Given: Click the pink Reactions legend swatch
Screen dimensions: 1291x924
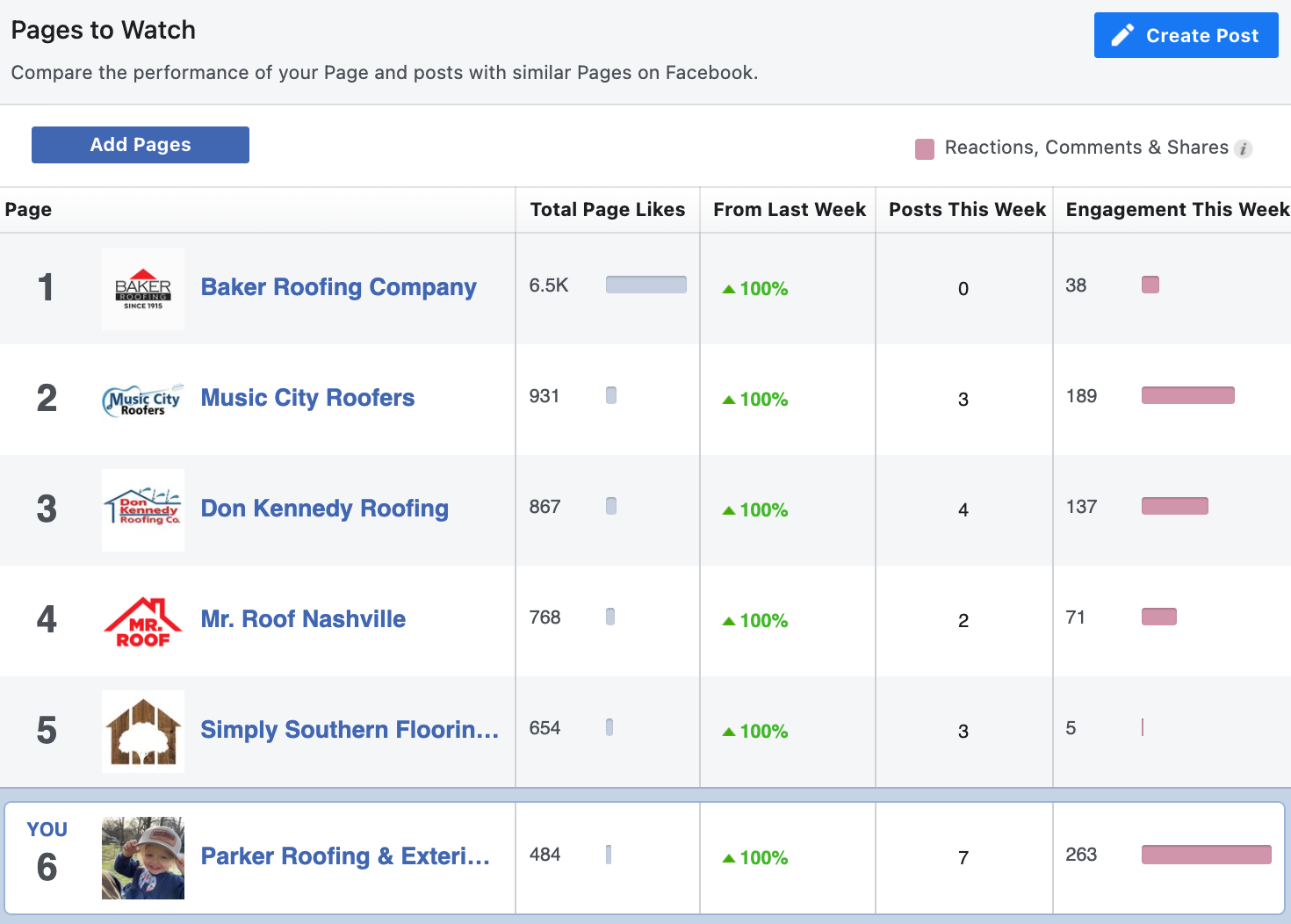Looking at the screenshot, I should pyautogui.click(x=925, y=148).
